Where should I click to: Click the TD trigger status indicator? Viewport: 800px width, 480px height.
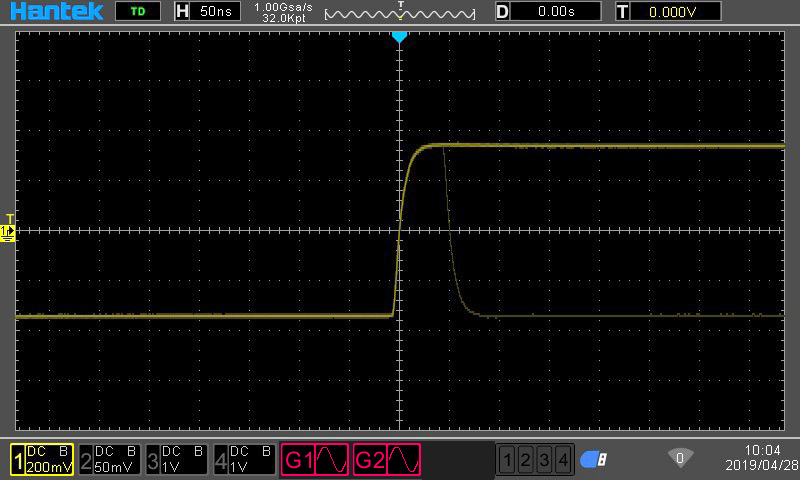pos(137,12)
